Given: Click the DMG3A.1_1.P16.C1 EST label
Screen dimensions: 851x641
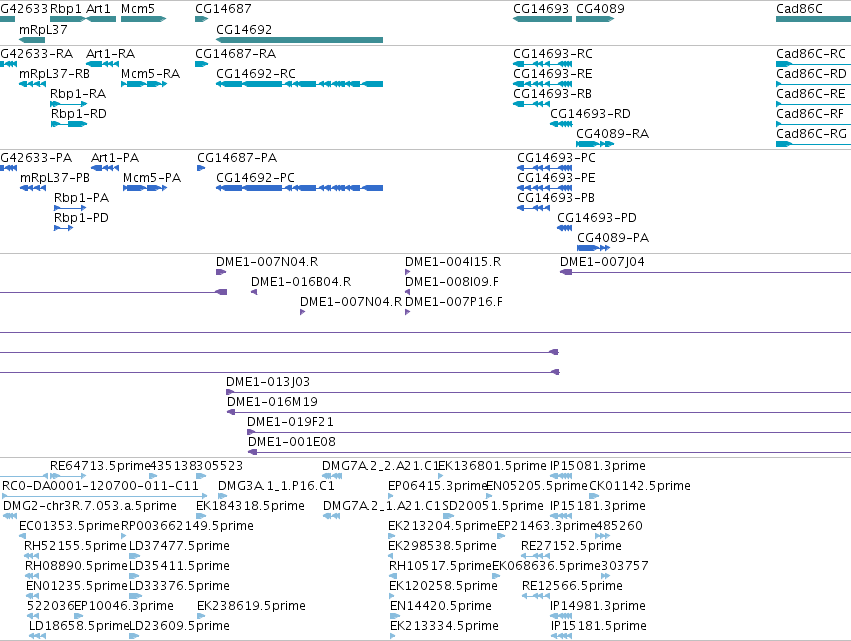Looking at the screenshot, I should (x=276, y=486).
